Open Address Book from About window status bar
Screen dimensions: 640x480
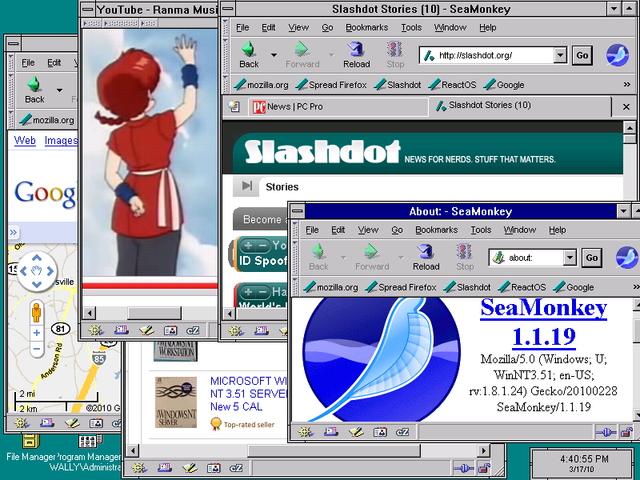click(380, 432)
